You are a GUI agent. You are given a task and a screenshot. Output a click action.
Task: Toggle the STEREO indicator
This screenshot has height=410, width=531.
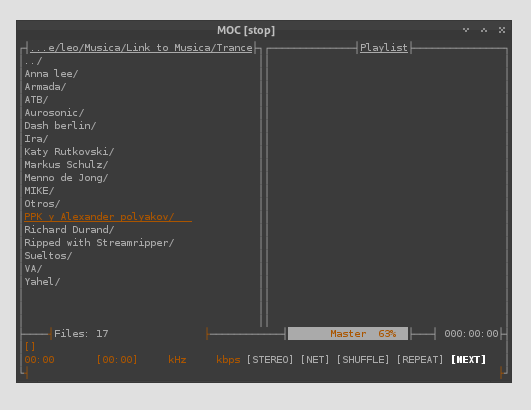point(270,360)
